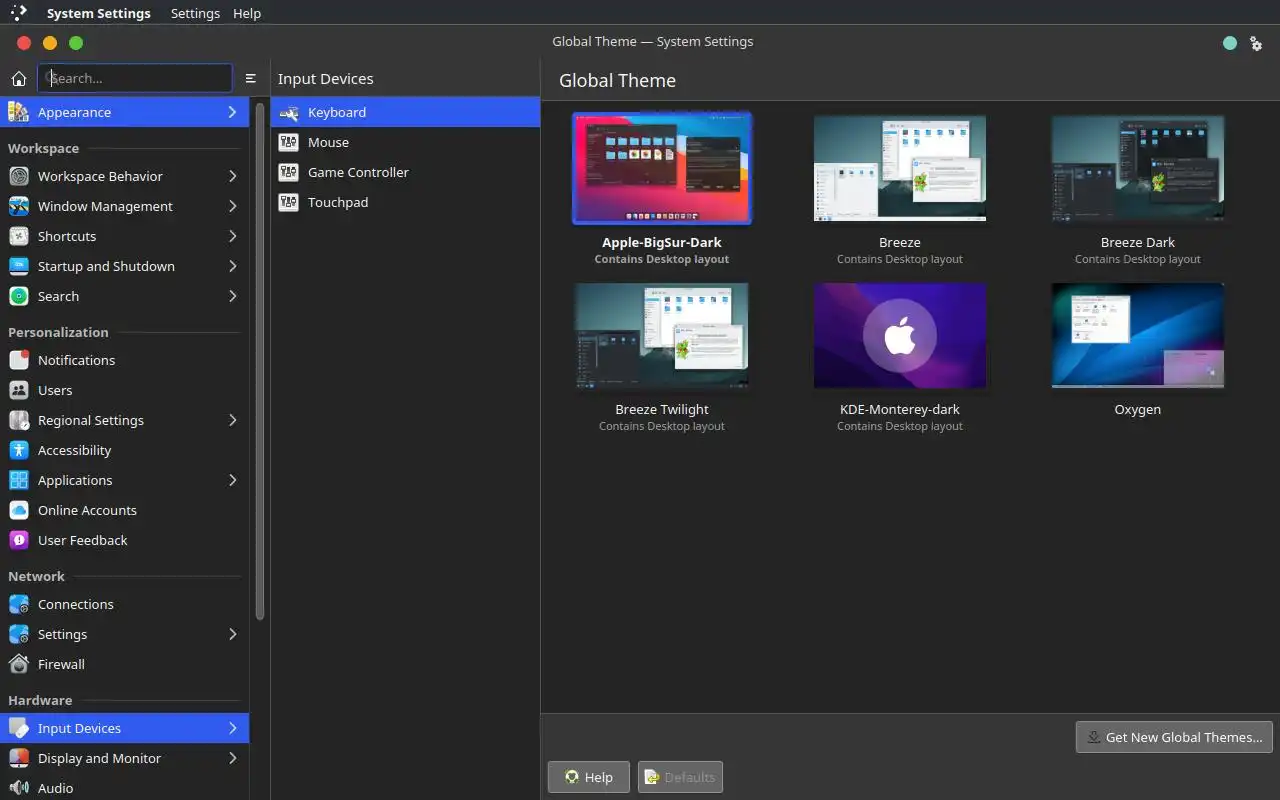Select the Keyboard text row
Screen dimensions: 1280x800
pos(405,112)
